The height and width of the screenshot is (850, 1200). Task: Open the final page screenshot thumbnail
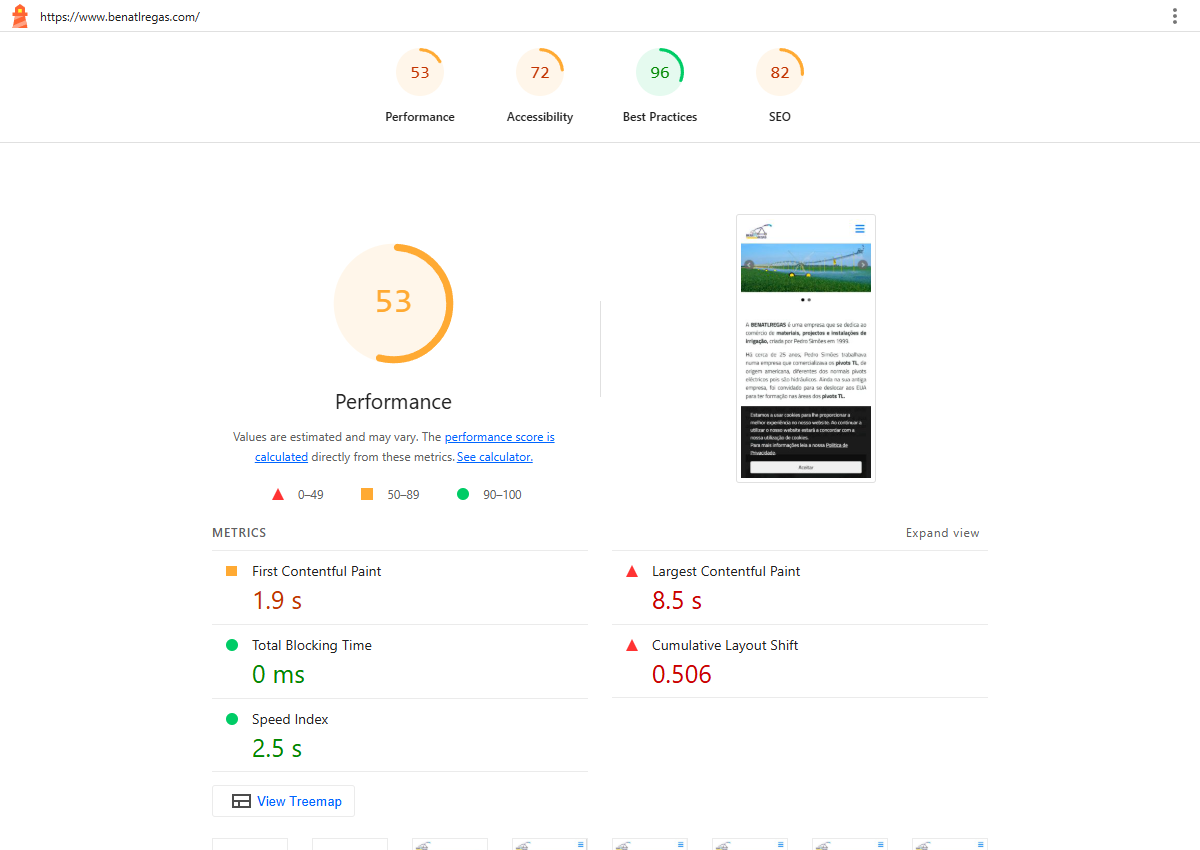click(x=806, y=348)
